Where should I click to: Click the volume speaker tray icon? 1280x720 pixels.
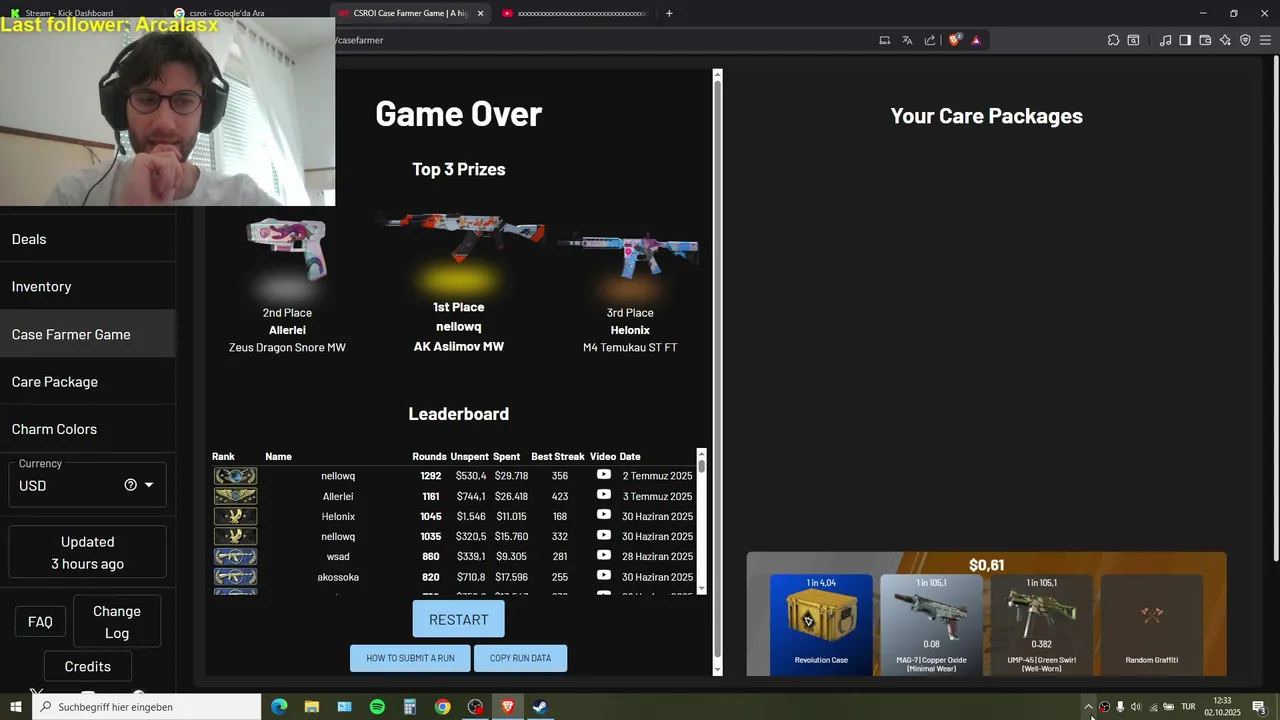point(1135,707)
